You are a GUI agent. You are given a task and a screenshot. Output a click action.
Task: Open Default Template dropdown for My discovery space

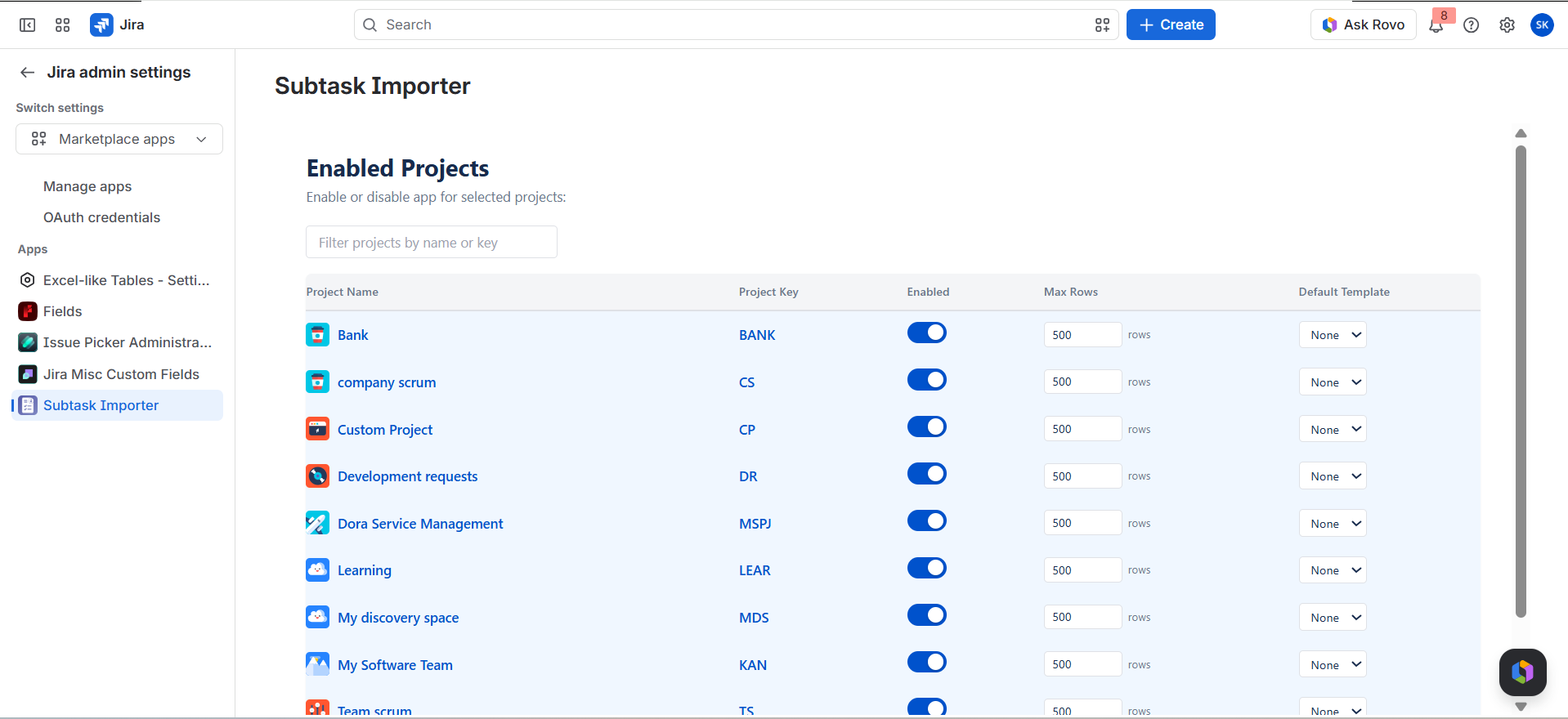1333,618
